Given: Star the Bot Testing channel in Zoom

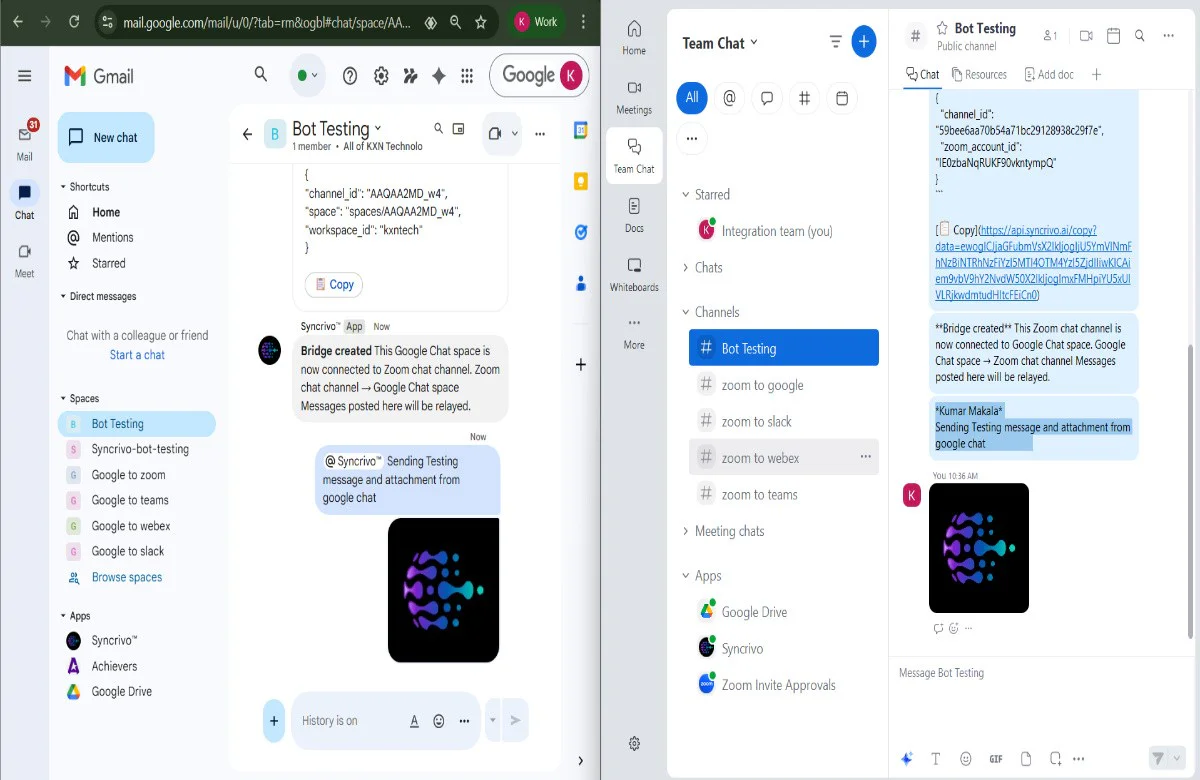Looking at the screenshot, I should coord(942,28).
